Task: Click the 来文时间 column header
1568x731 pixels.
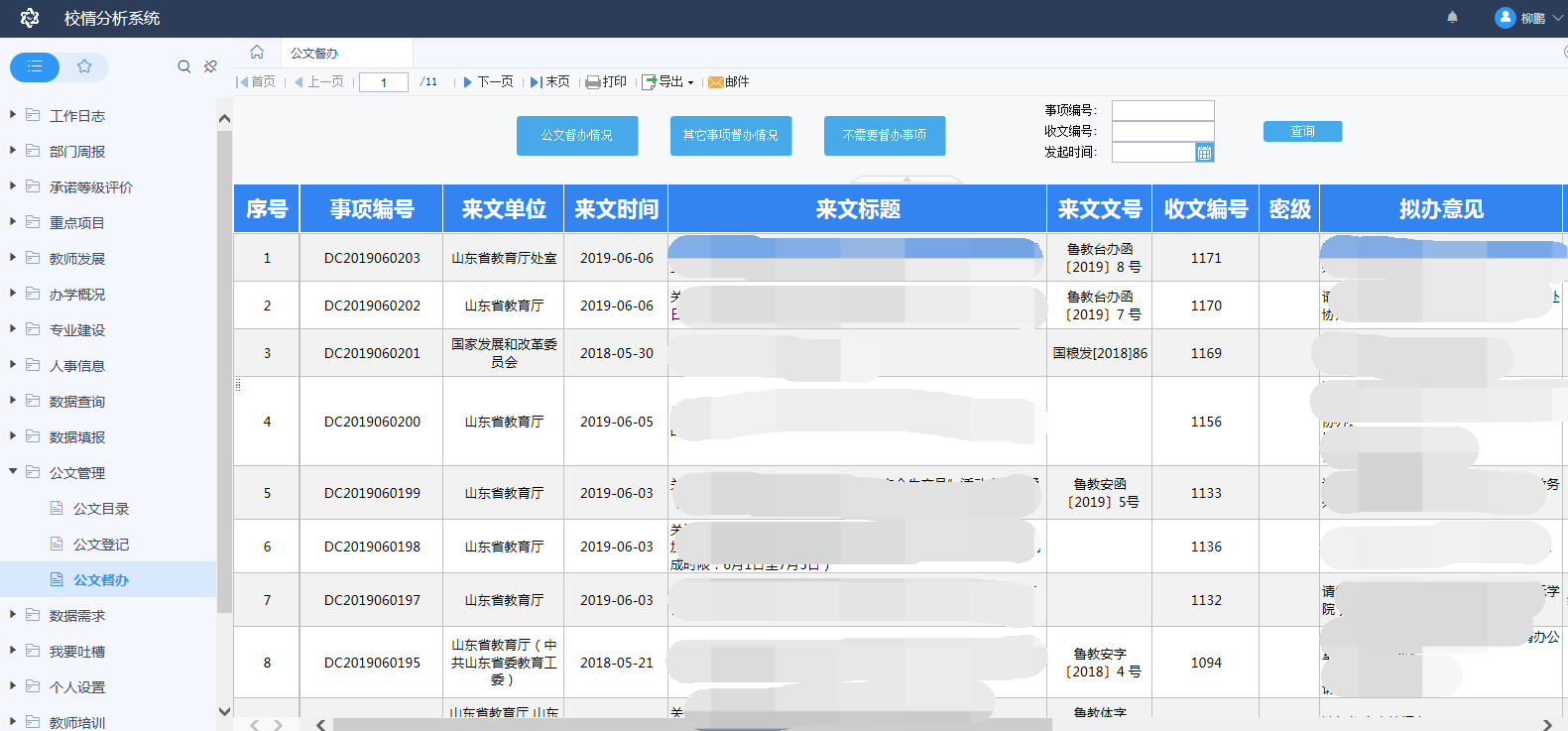Action: click(x=616, y=209)
